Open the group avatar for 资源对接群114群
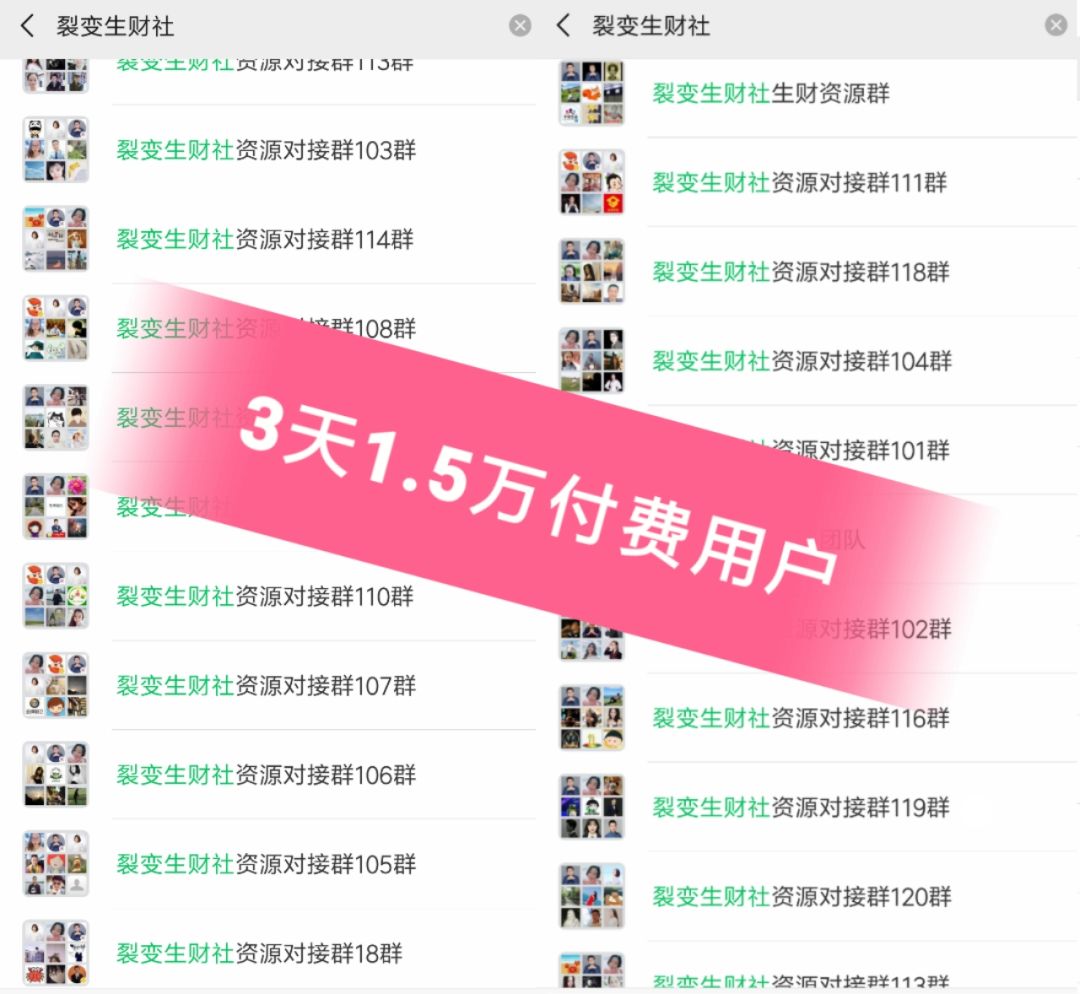This screenshot has height=994, width=1080. (56, 238)
